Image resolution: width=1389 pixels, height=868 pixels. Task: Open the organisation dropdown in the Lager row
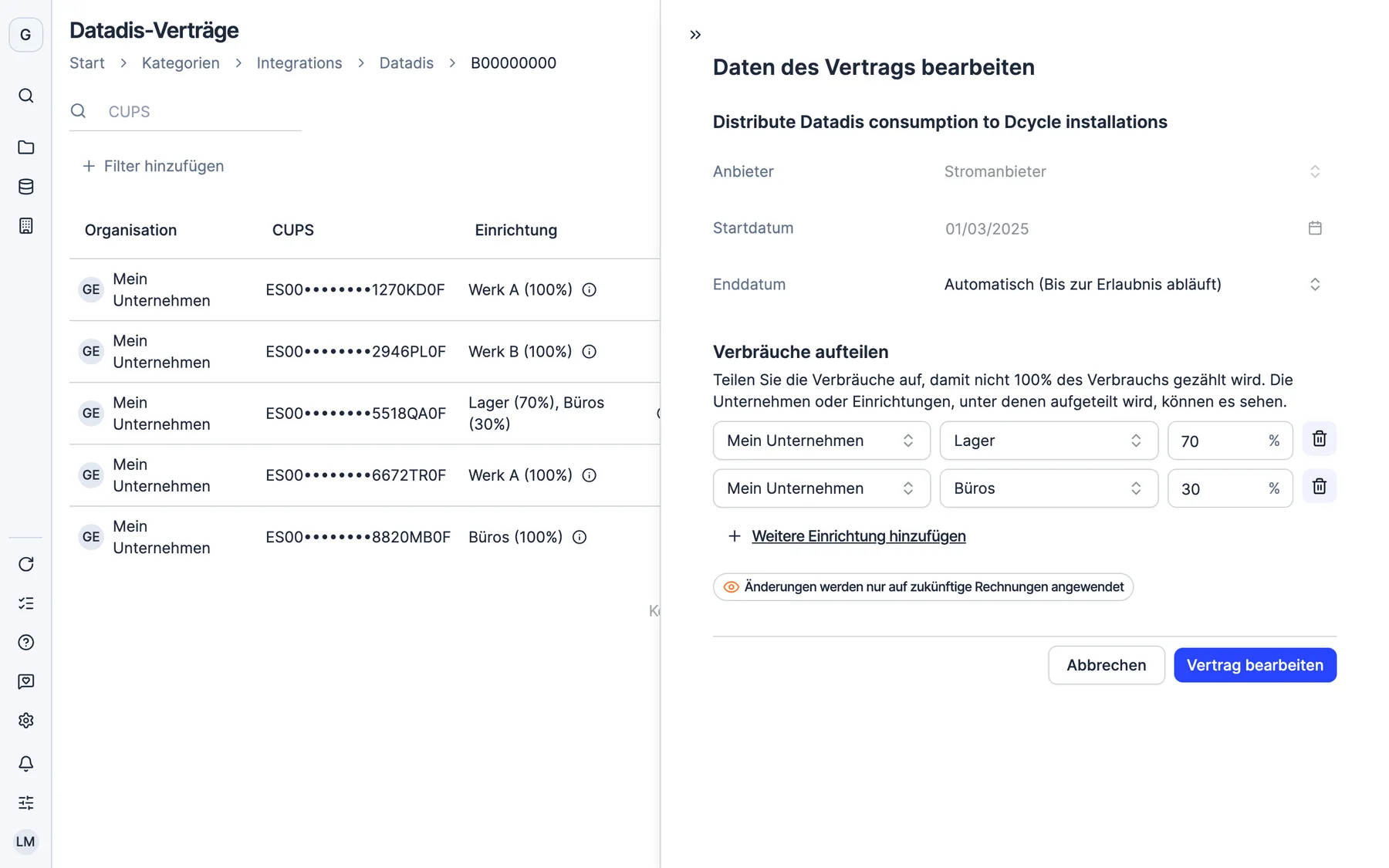click(821, 441)
